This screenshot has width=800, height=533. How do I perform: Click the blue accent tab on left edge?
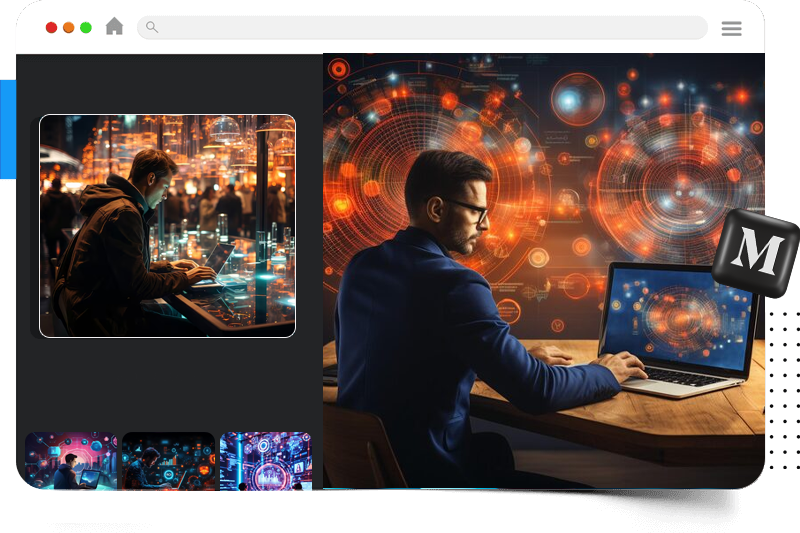click(x=8, y=130)
